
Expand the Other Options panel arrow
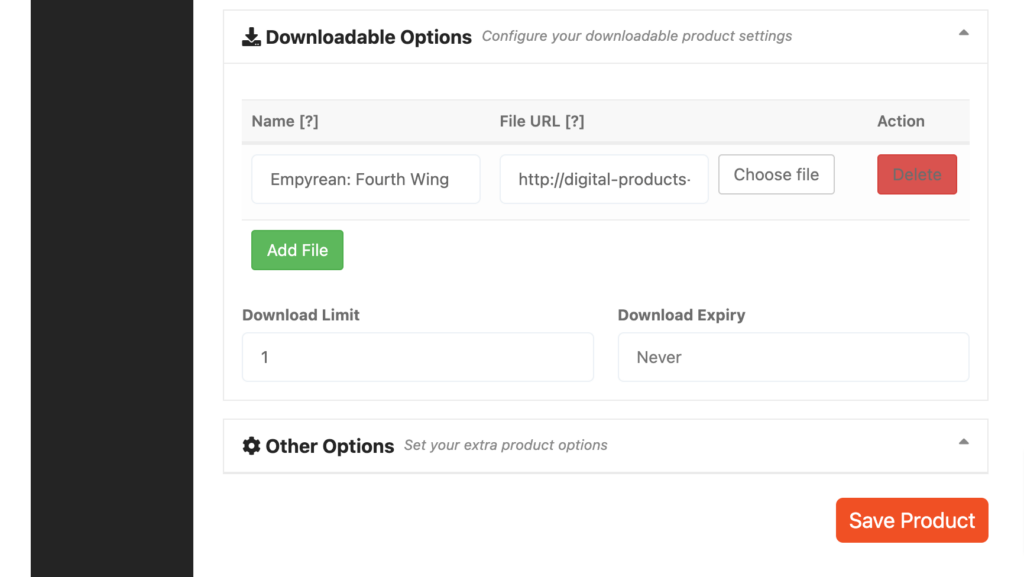(963, 442)
